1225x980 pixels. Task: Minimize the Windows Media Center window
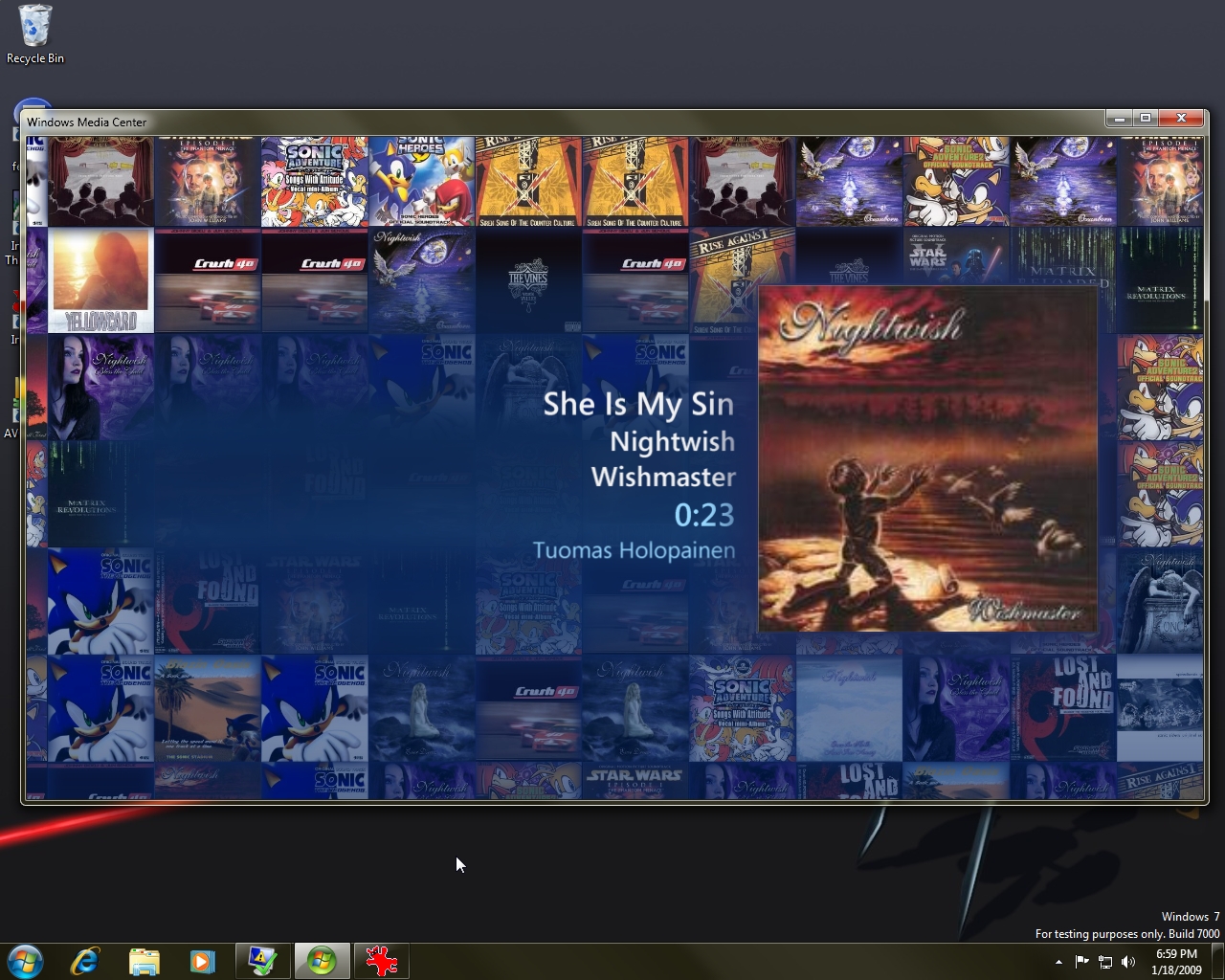point(1118,118)
